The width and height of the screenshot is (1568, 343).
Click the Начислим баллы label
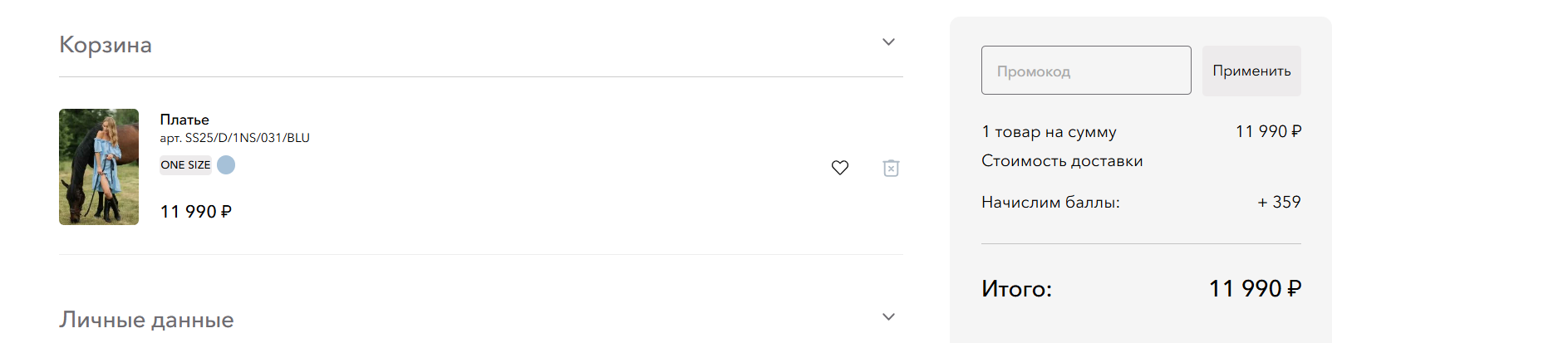pos(1050,203)
